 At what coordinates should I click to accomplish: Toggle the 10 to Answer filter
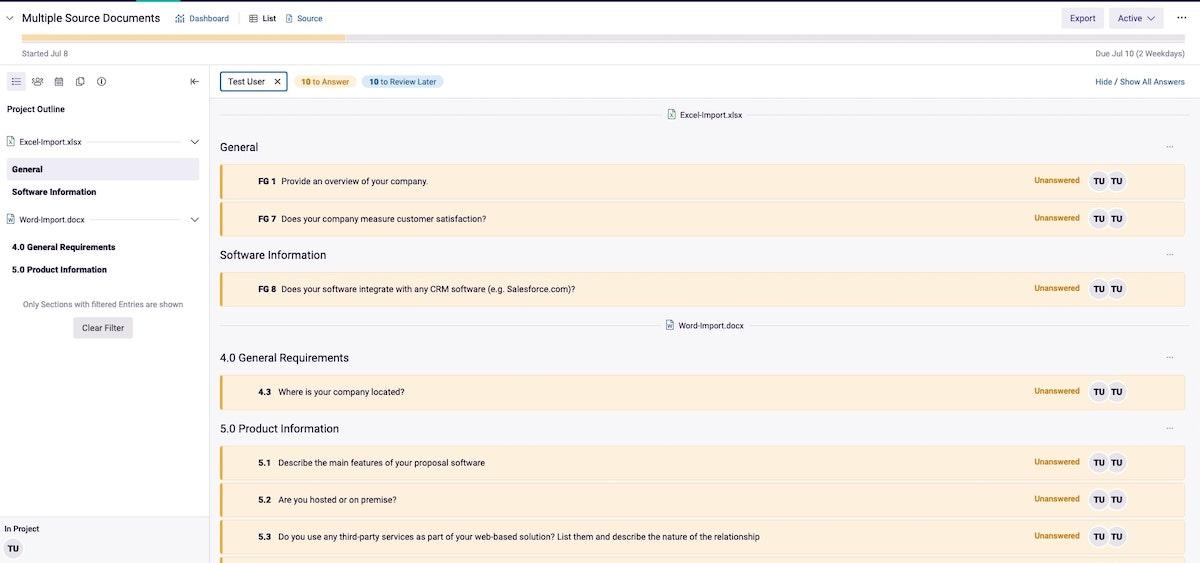tap(325, 82)
